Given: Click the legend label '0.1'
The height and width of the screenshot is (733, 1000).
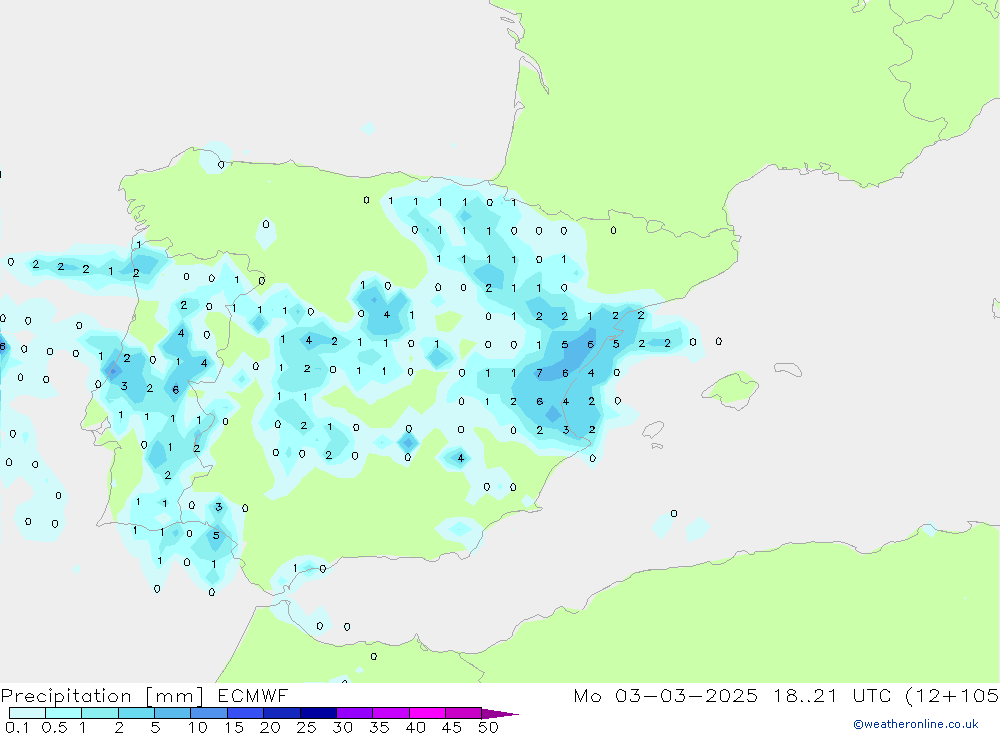Looking at the screenshot, I should [17, 727].
